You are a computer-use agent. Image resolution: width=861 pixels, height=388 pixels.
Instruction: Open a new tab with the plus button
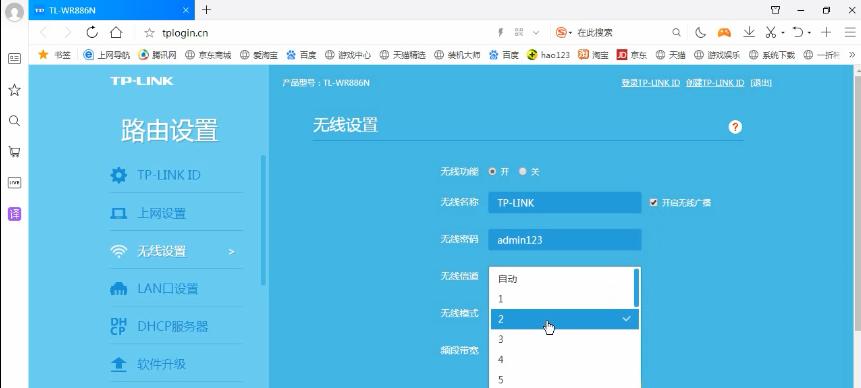point(206,9)
